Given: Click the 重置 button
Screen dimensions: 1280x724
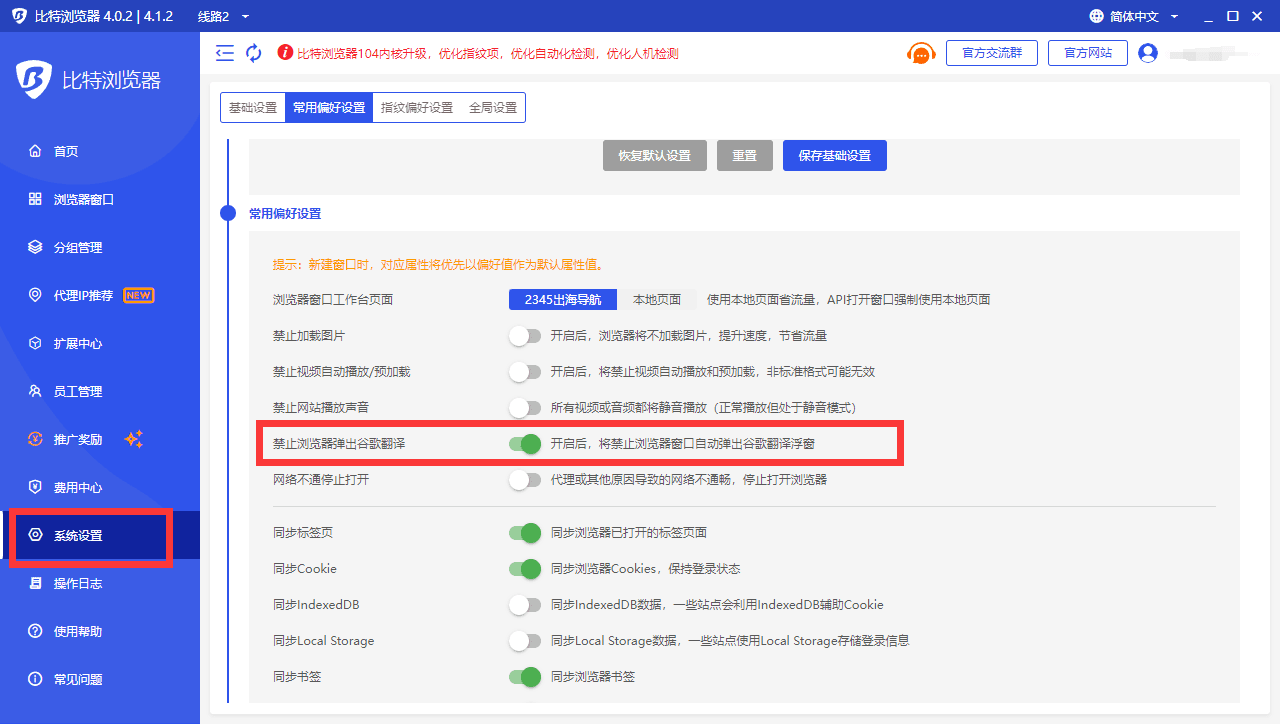Looking at the screenshot, I should 745,156.
